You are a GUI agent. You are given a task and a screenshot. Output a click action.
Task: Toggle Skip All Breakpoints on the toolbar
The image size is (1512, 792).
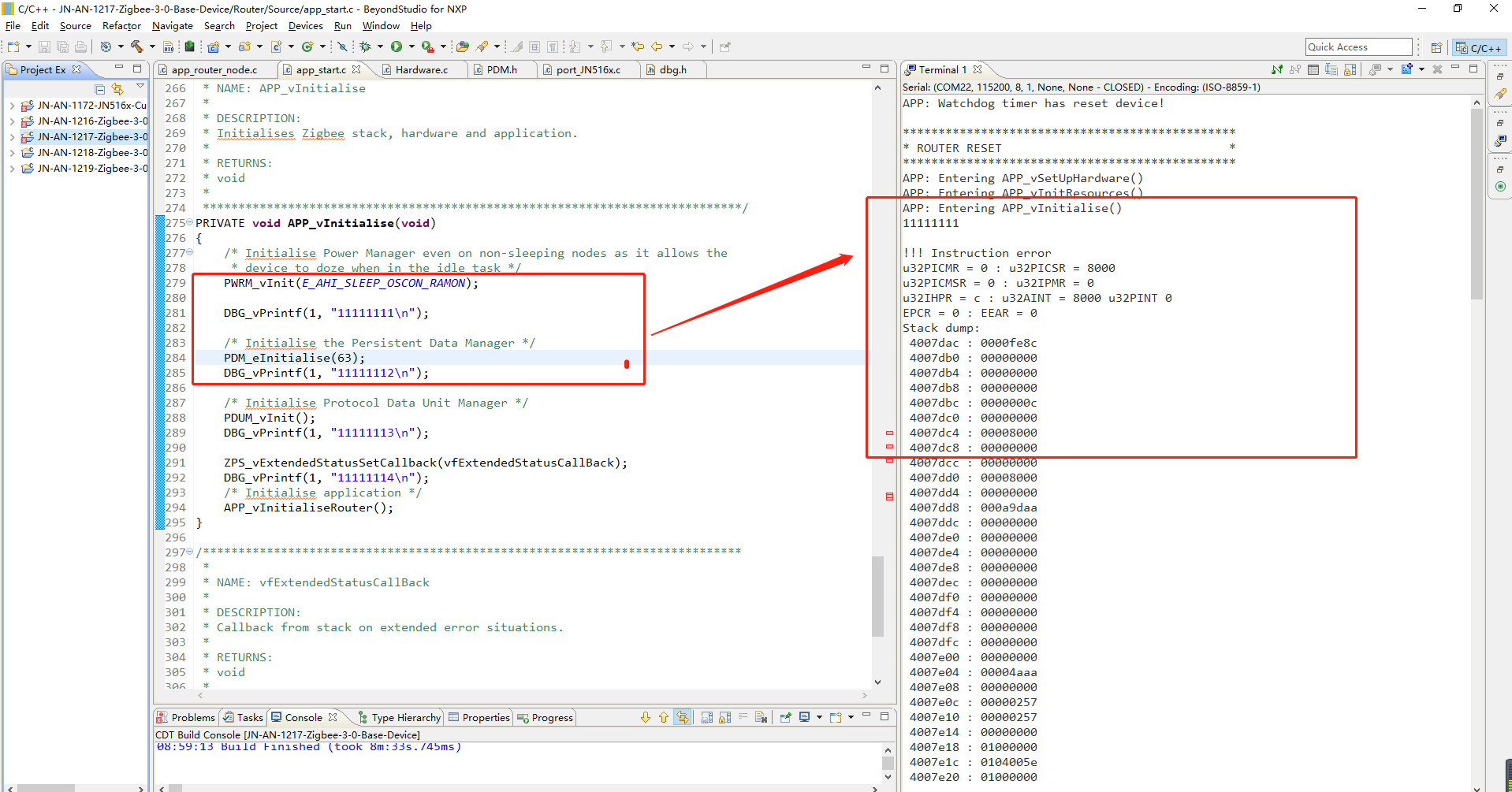coord(343,46)
